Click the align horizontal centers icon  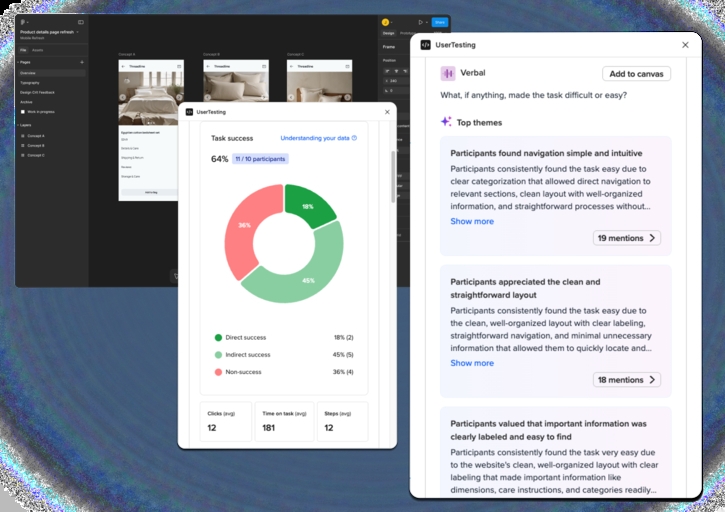(396, 71)
